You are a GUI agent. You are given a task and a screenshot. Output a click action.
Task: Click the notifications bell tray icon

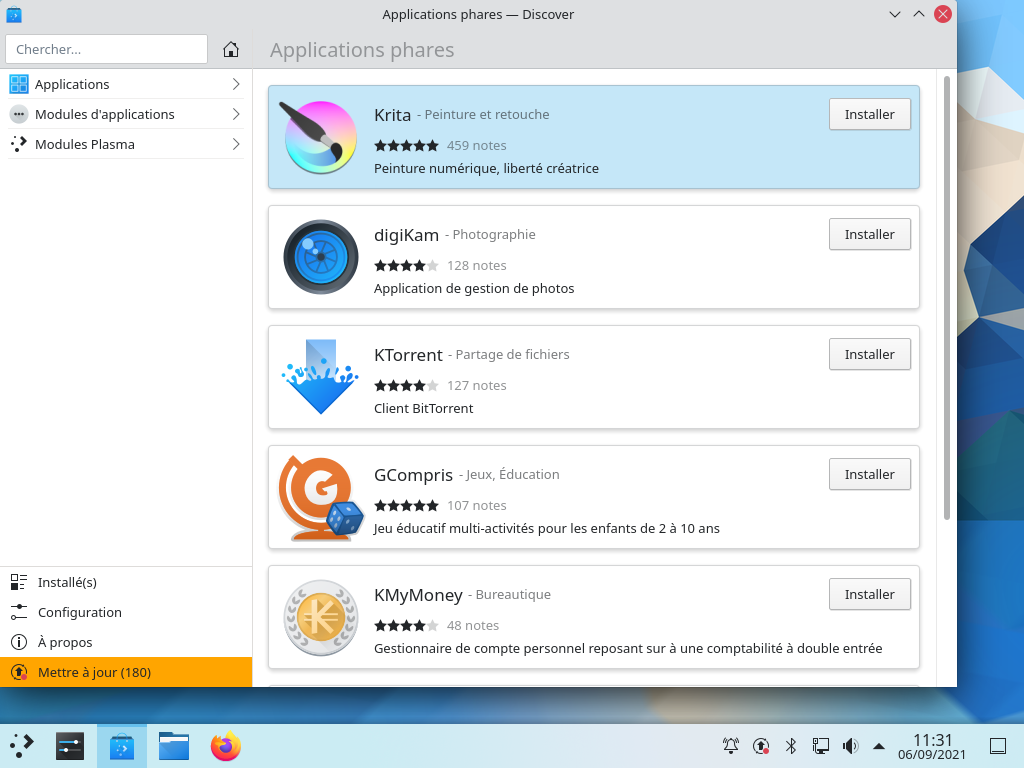tap(731, 746)
